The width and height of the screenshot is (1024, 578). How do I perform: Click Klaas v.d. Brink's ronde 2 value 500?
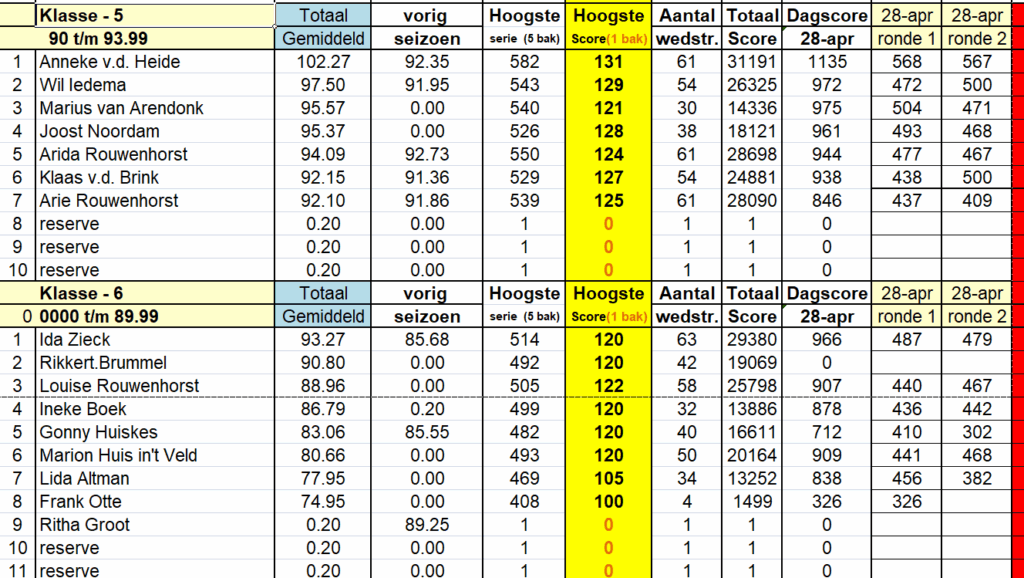tap(977, 178)
